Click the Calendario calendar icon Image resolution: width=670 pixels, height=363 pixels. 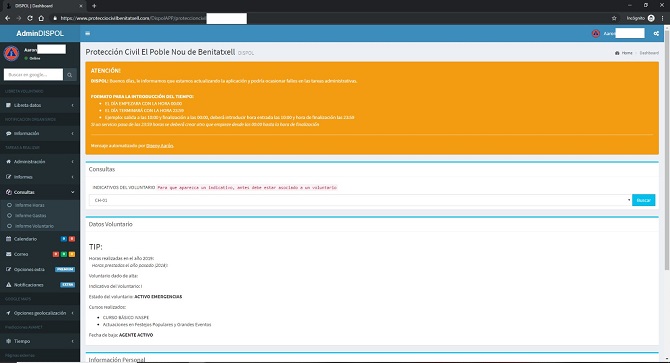click(x=8, y=239)
